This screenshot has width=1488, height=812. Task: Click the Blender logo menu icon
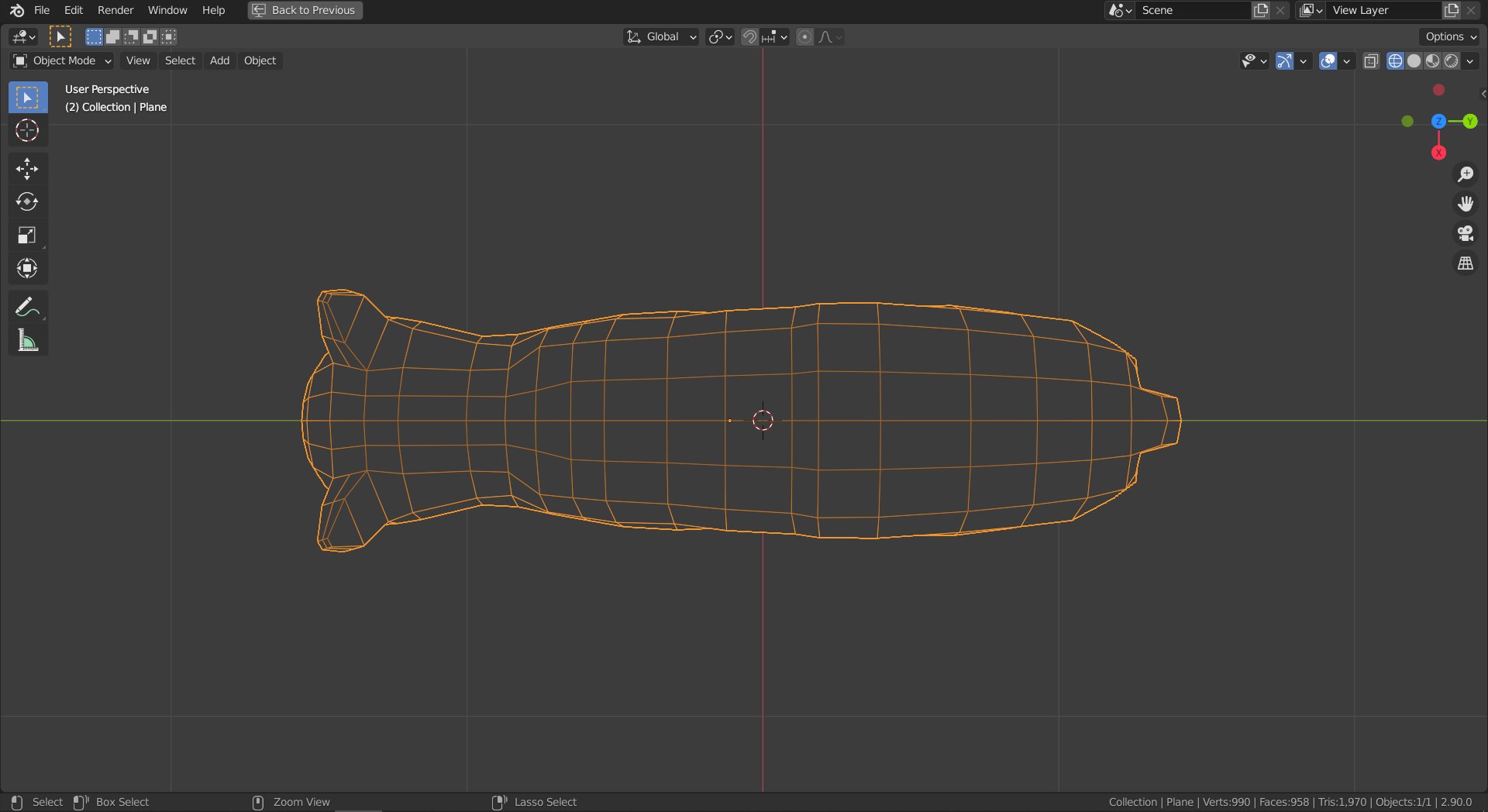[17, 10]
